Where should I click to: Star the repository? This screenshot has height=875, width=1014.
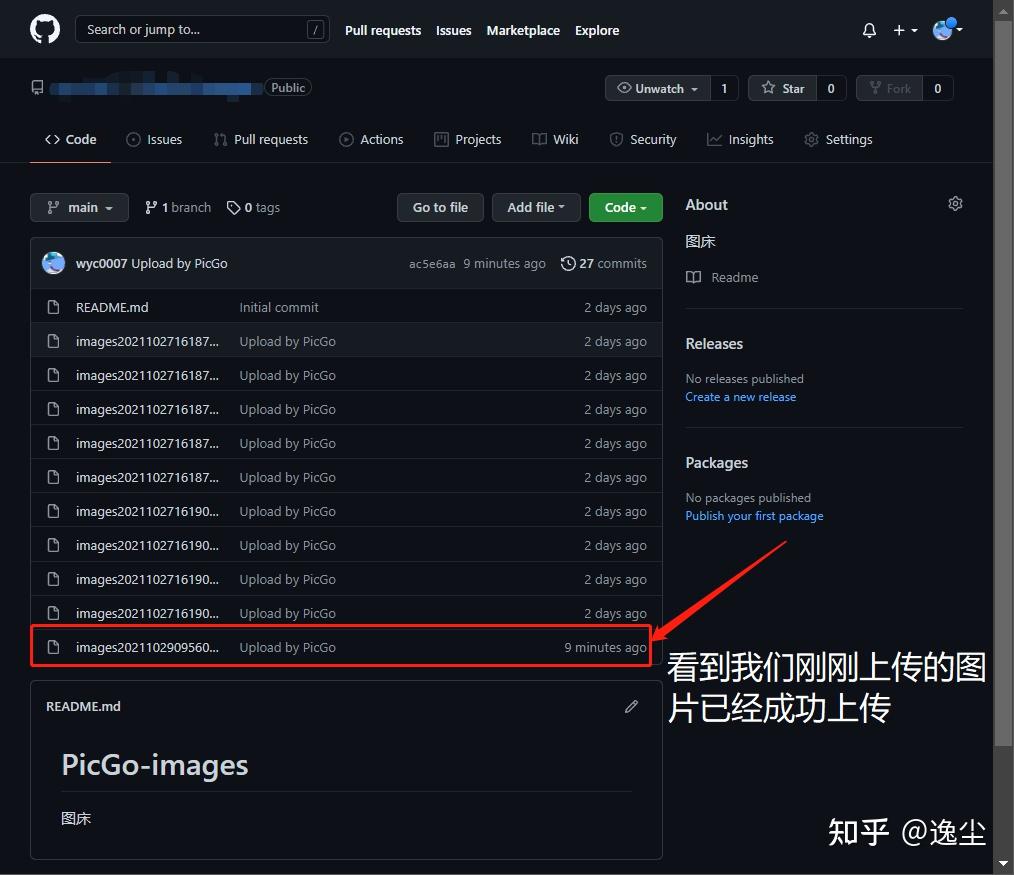783,88
